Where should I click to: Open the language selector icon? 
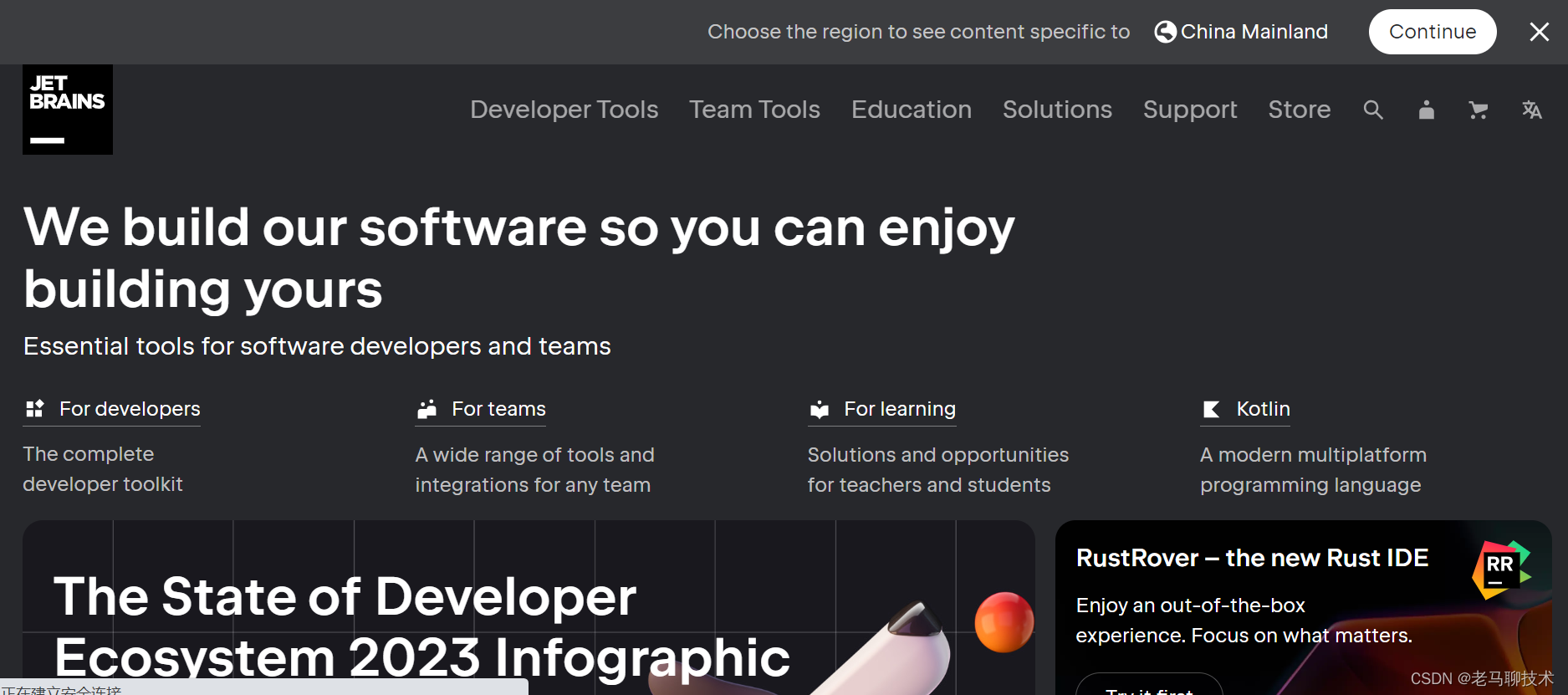(1532, 110)
